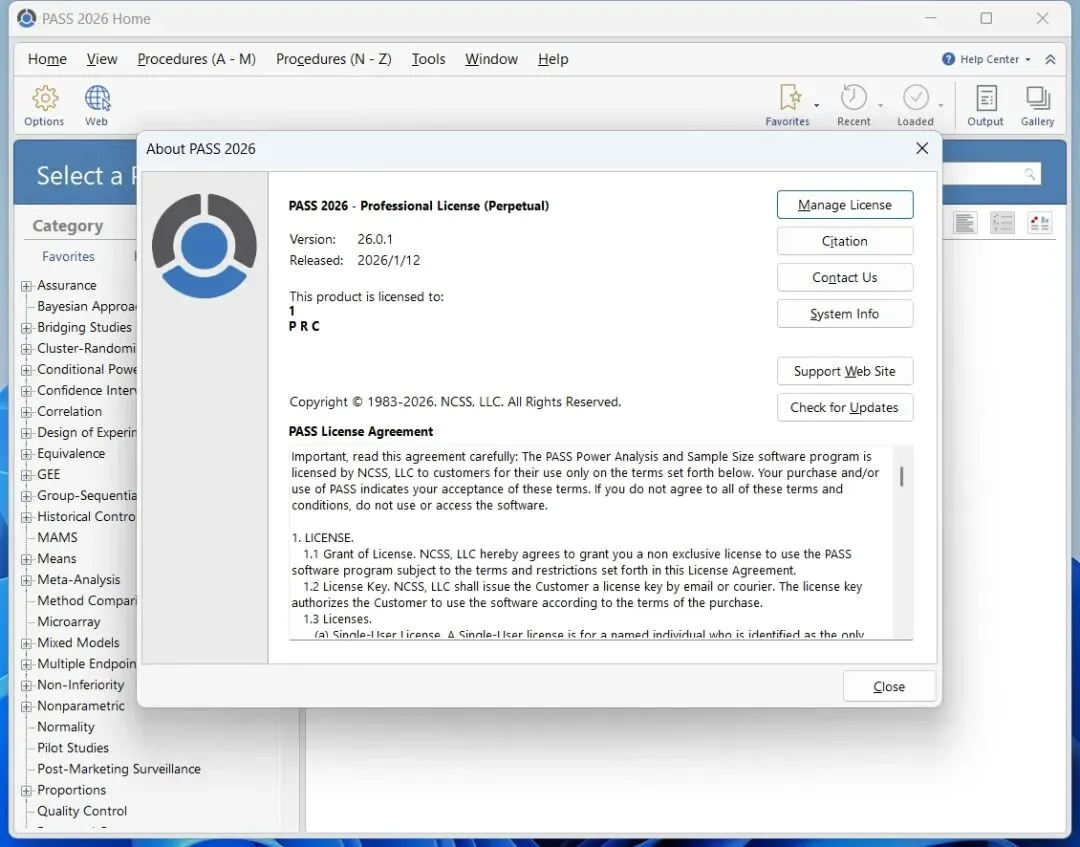Open the Procedures (N - Z) menu
This screenshot has height=847, width=1080.
pos(333,59)
